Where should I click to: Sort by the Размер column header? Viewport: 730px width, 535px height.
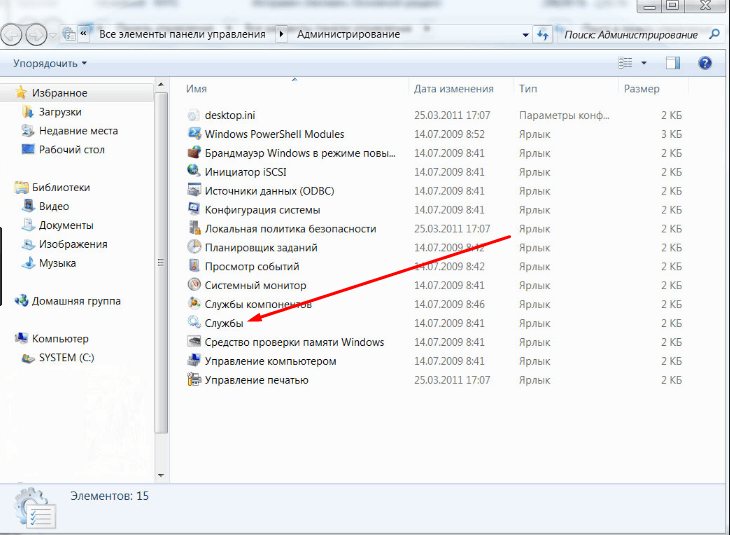pos(642,88)
